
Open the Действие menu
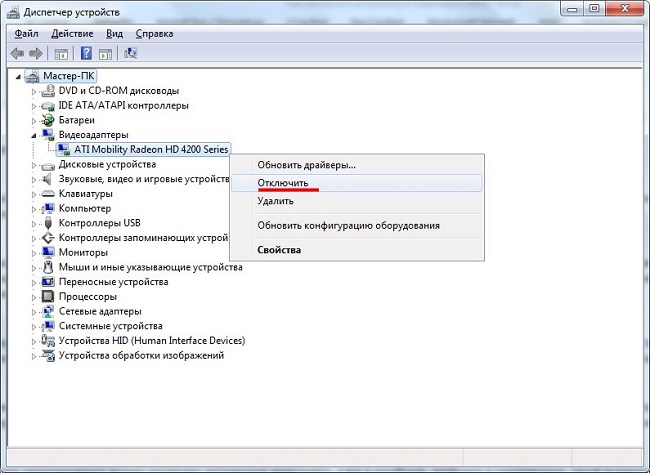coord(72,34)
